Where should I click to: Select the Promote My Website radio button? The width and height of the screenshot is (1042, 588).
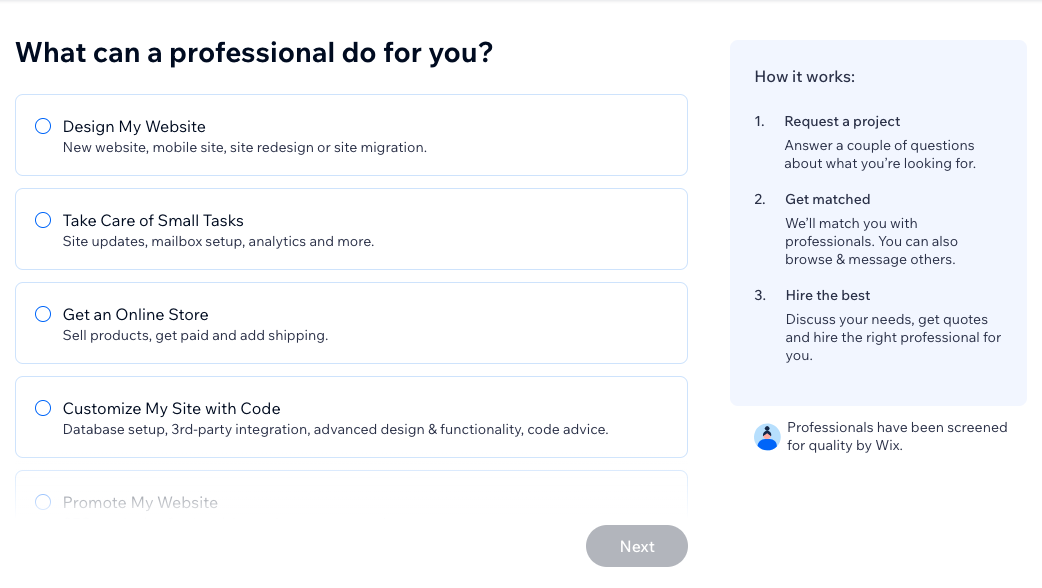[x=43, y=502]
